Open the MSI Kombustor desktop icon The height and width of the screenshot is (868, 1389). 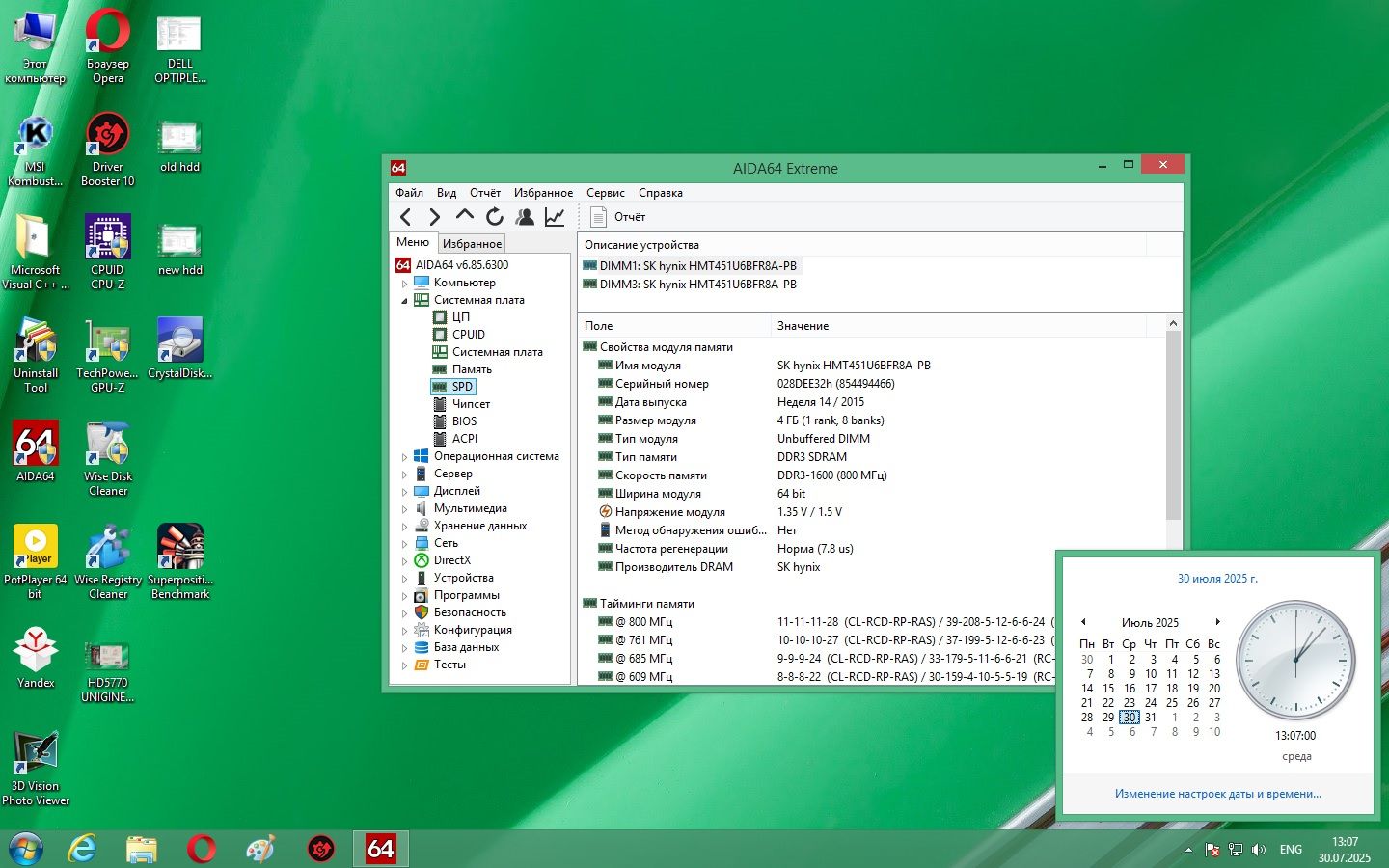coord(36,149)
